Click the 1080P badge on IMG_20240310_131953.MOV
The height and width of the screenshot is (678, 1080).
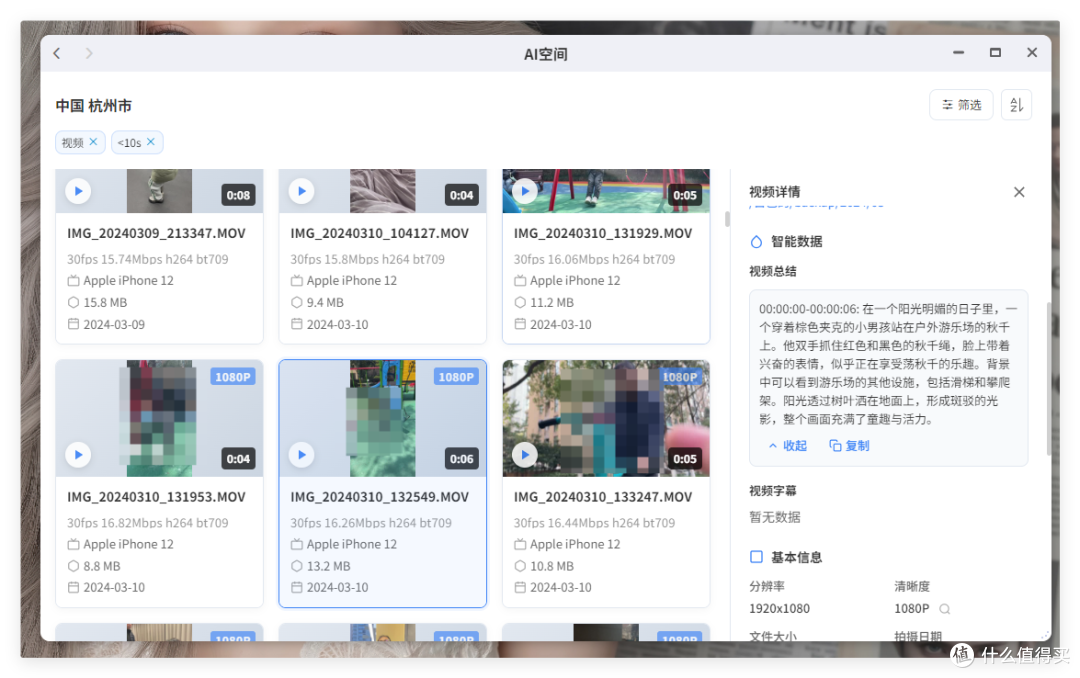[233, 377]
